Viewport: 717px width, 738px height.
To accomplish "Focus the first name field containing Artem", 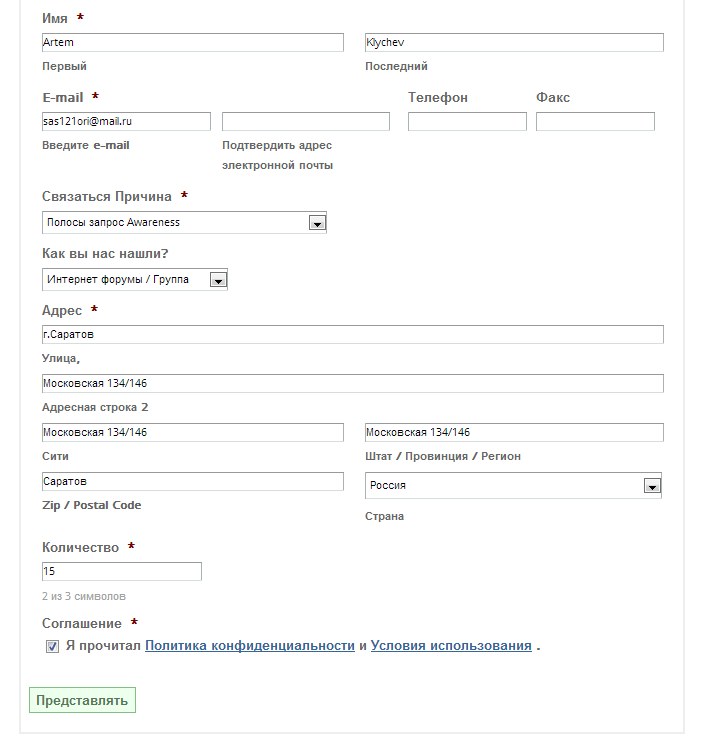I will point(193,42).
